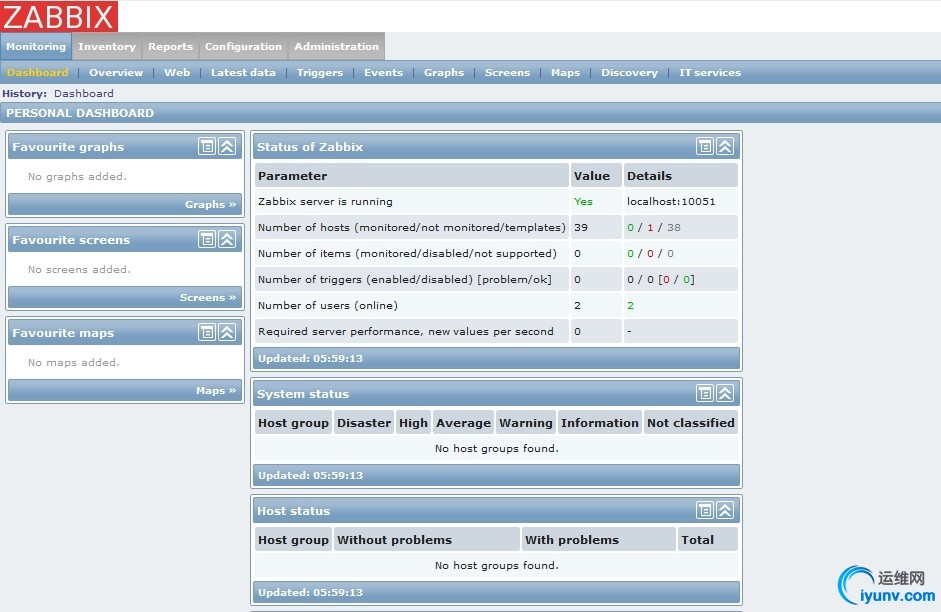
Task: Open IT services page
Action: (710, 73)
